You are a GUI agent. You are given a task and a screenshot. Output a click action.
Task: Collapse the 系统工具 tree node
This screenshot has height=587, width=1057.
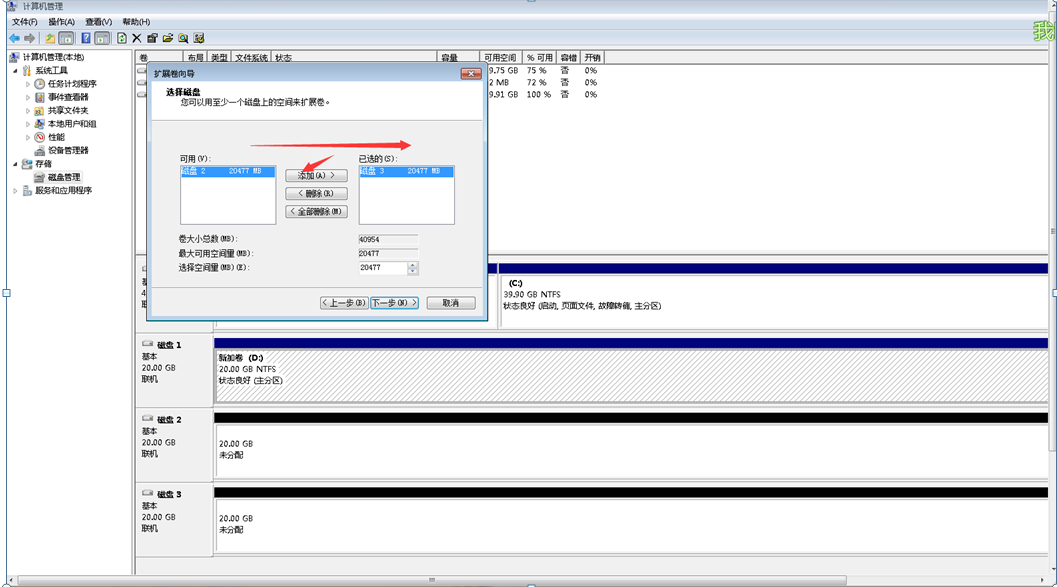tap(15, 71)
